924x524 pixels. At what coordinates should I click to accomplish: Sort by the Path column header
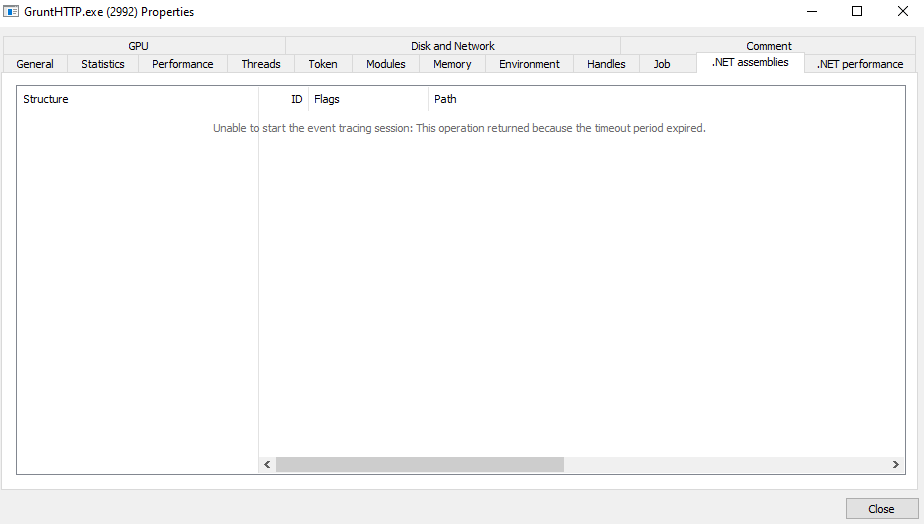click(x=445, y=99)
